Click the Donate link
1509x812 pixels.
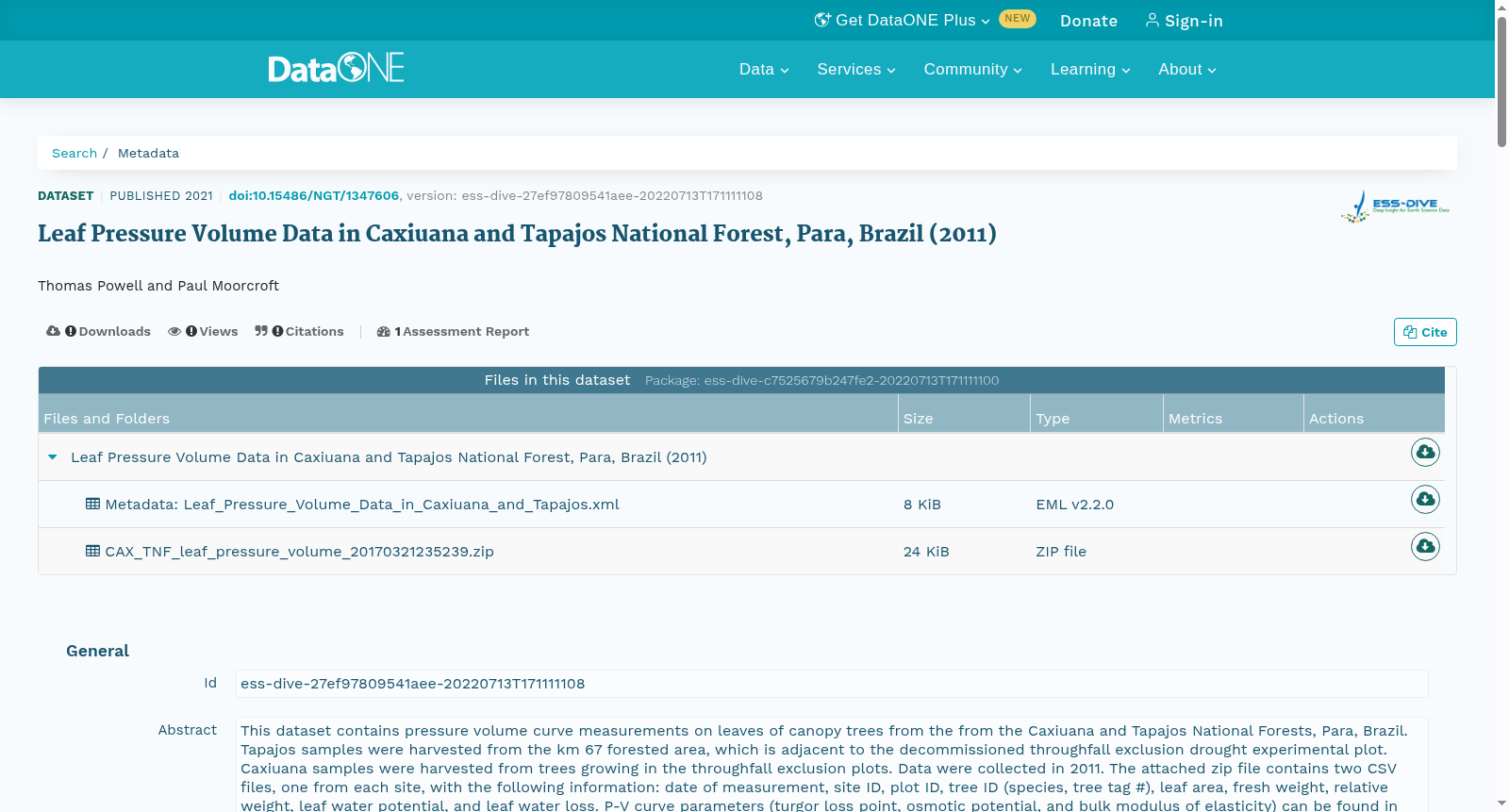(x=1088, y=21)
